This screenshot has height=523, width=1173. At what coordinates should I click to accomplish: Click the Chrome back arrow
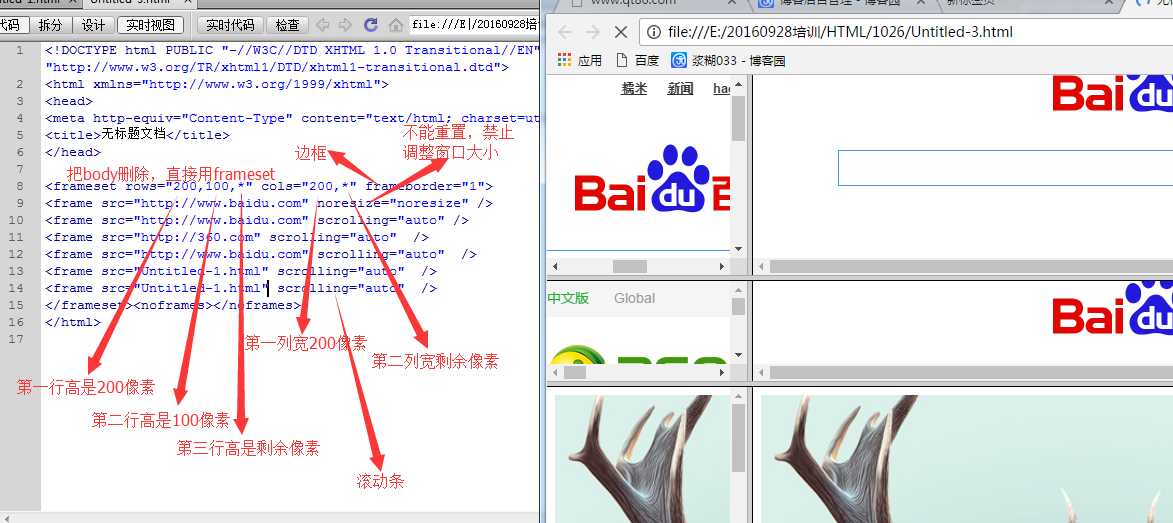(565, 32)
